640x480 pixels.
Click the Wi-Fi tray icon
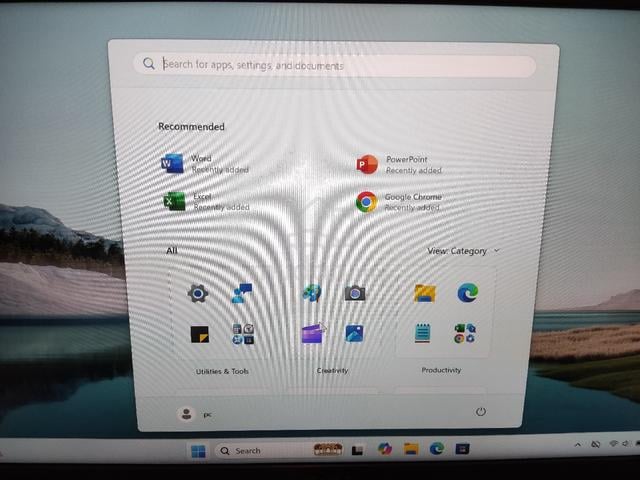(x=613, y=444)
